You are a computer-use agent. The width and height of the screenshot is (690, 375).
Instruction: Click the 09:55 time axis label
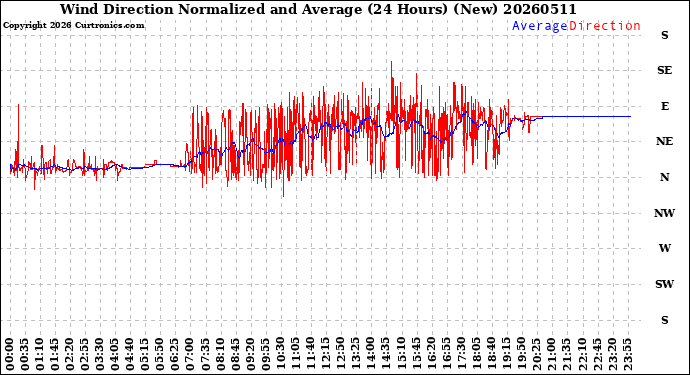pos(265,354)
